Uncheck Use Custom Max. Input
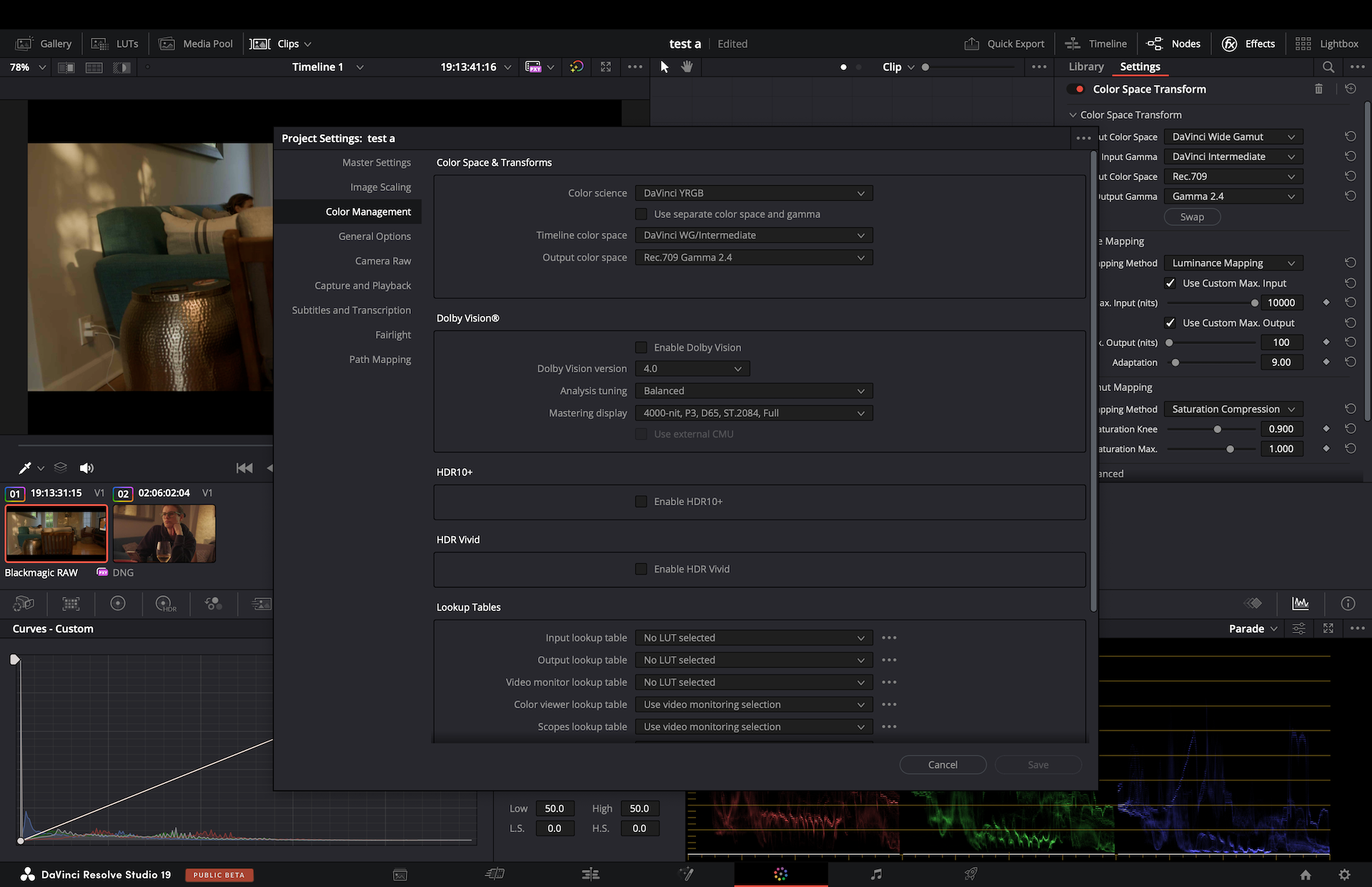This screenshot has height=887, width=1372. tap(1170, 283)
